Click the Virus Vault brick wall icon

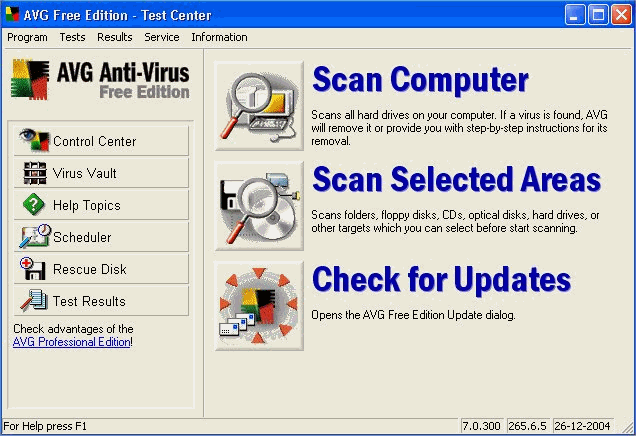tap(35, 173)
